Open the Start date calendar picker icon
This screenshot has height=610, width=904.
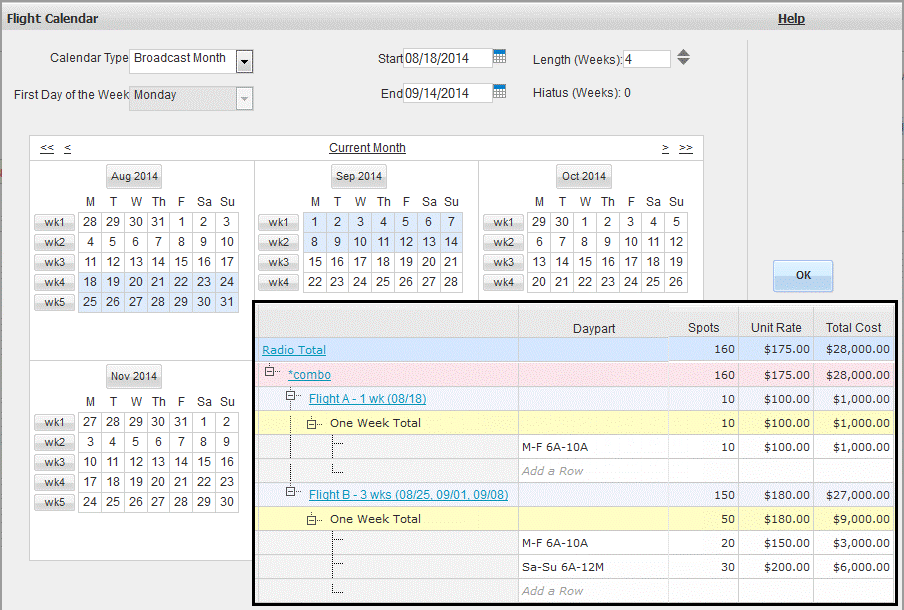[x=500, y=57]
